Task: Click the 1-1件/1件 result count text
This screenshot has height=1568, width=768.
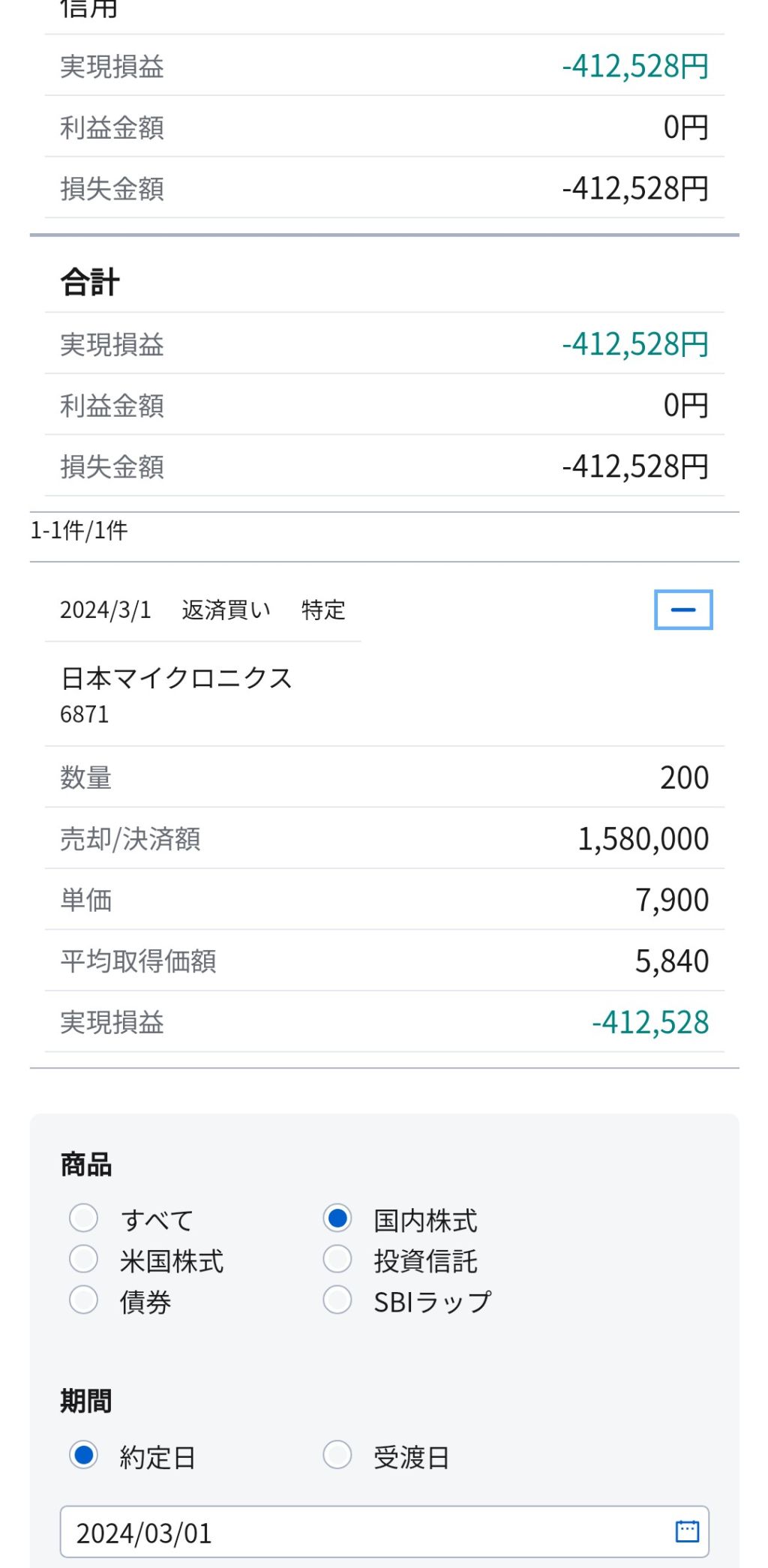Action: pos(79,531)
